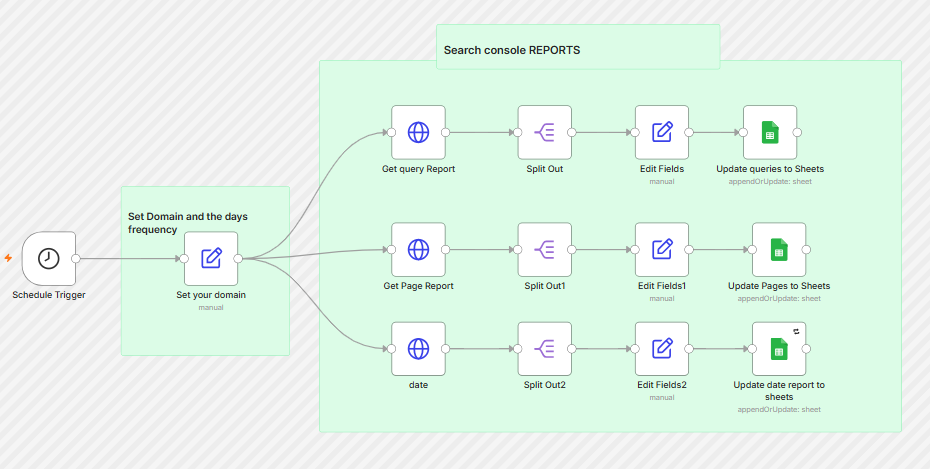Open the Set your domain node
The width and height of the screenshot is (930, 469).
pos(211,259)
